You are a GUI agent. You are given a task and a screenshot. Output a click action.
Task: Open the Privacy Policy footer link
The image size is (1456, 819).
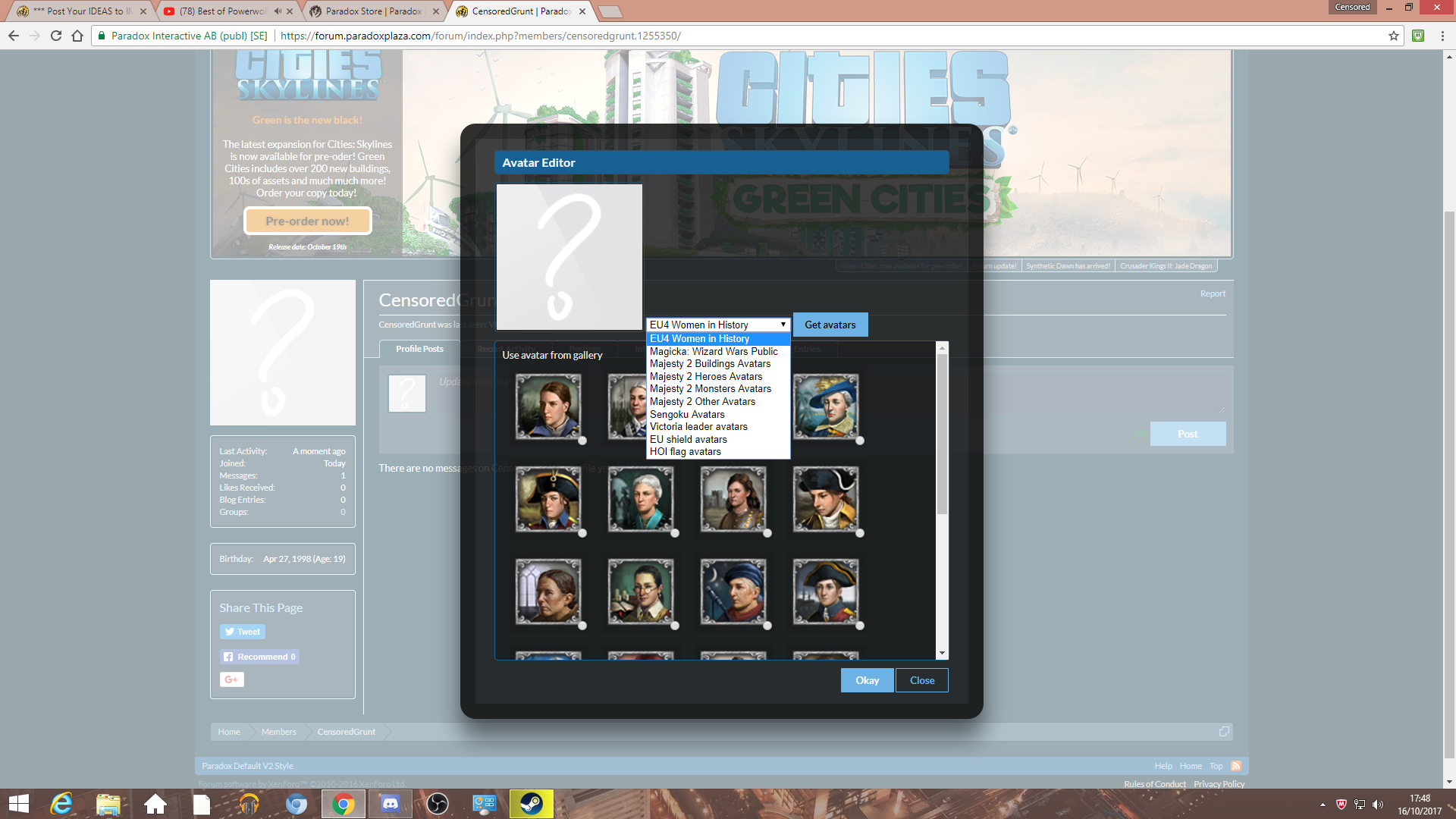point(1219,784)
